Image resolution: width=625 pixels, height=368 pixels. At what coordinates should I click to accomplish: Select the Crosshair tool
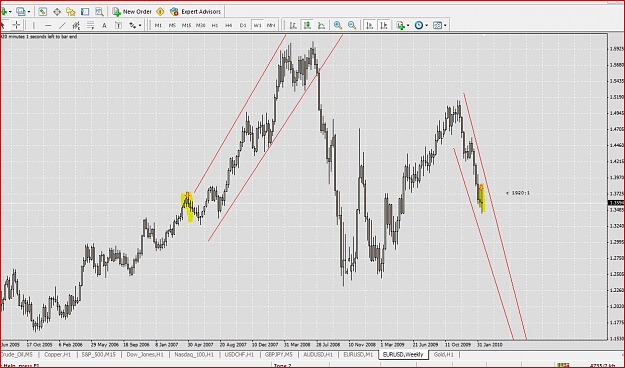16,25
